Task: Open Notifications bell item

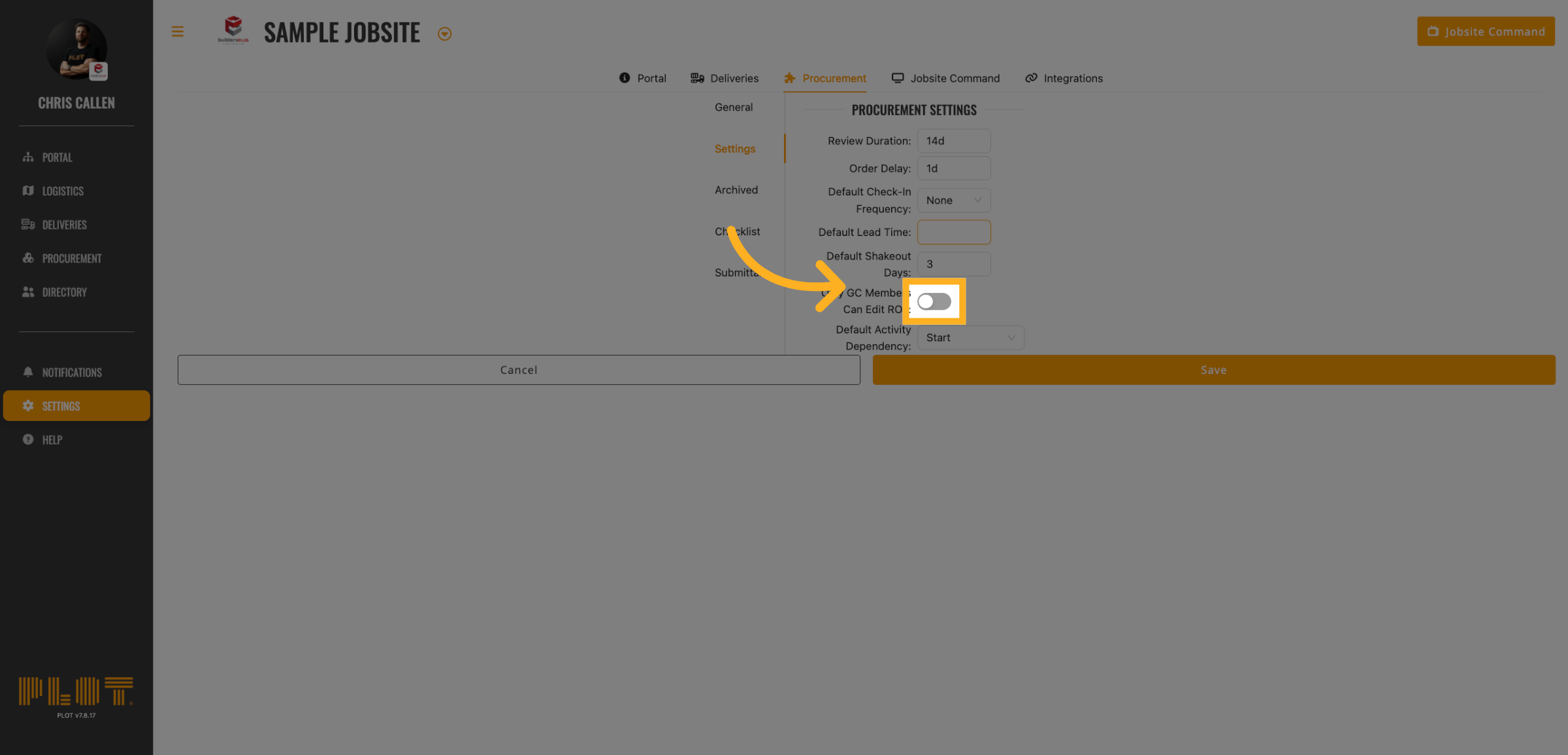Action: (71, 373)
